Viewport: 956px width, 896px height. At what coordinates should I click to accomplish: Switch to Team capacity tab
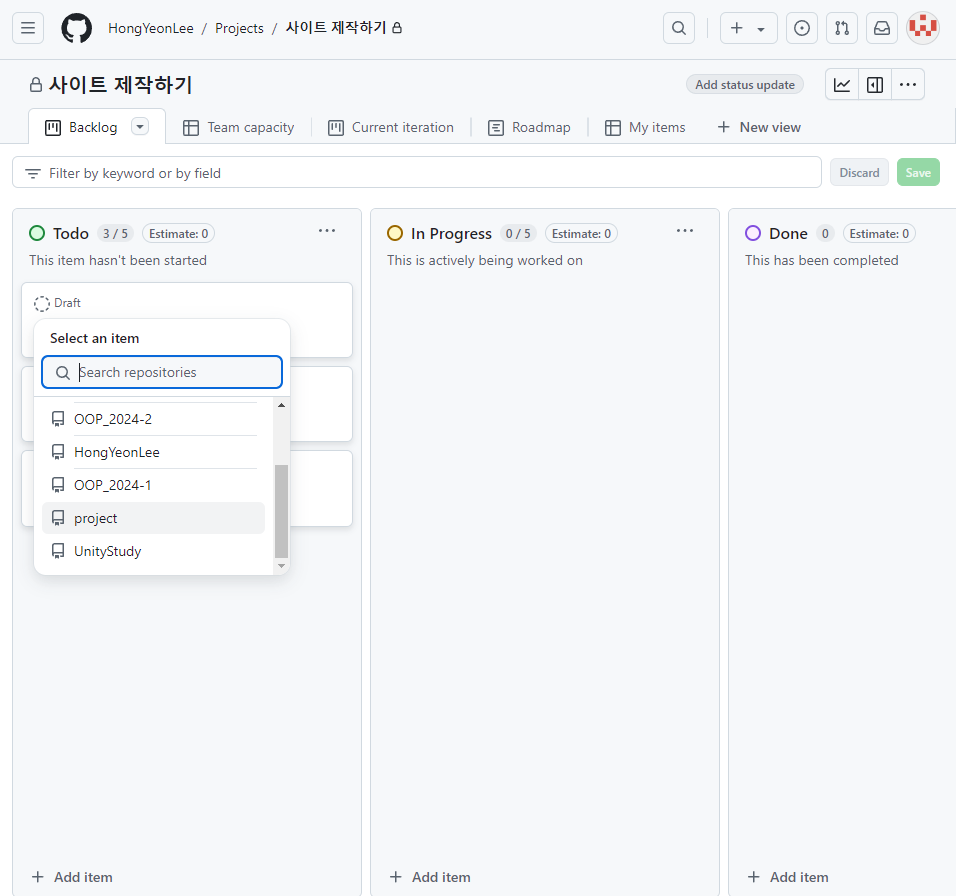point(238,127)
